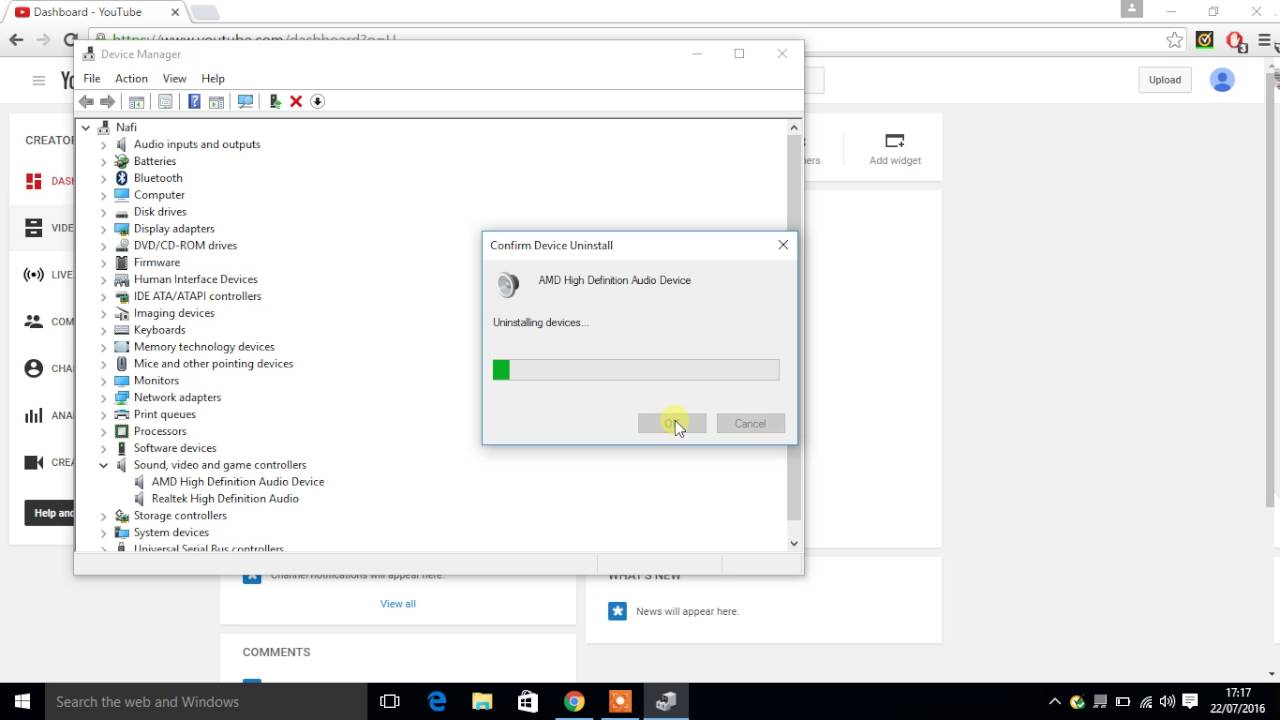Expand Audio inputs and outputs
1280x720 pixels.
(103, 144)
